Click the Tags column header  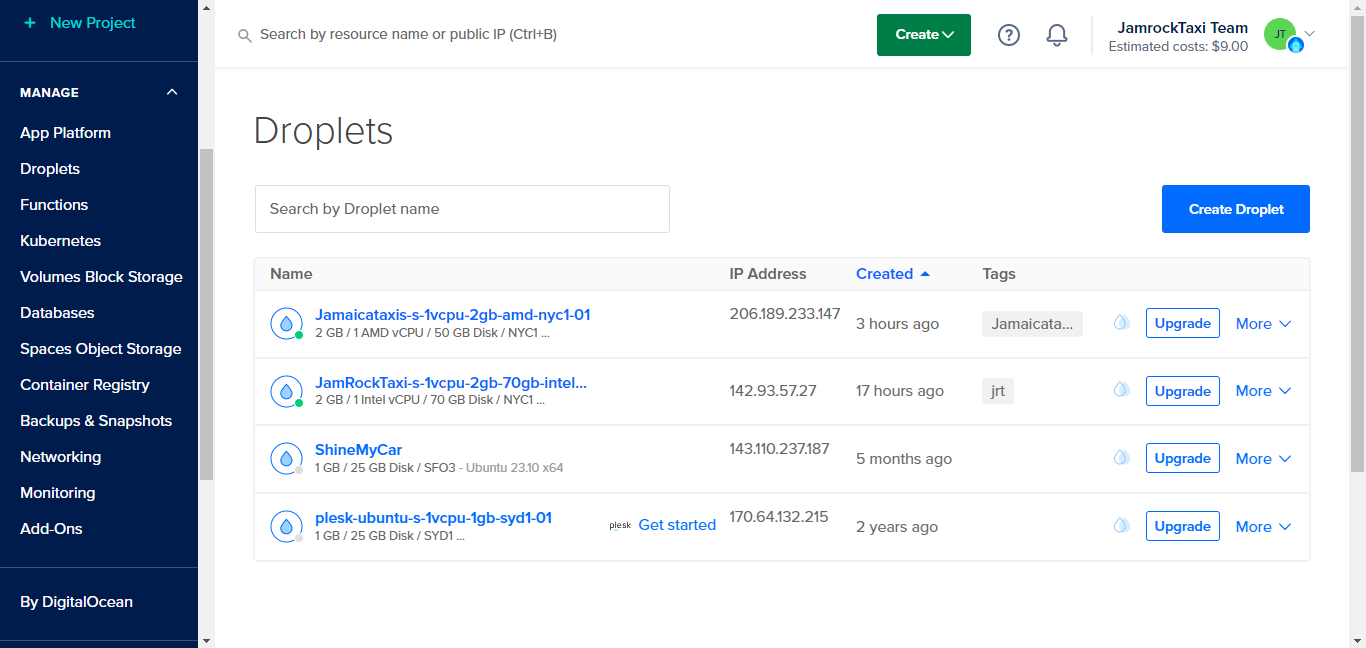click(999, 274)
